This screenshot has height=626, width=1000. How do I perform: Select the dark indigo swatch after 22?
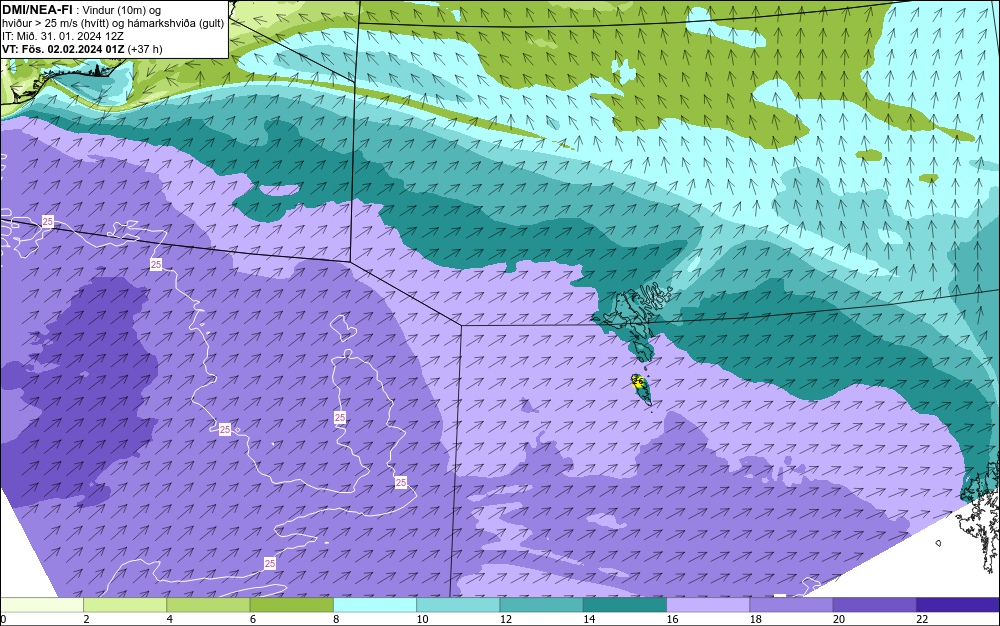[x=957, y=604]
